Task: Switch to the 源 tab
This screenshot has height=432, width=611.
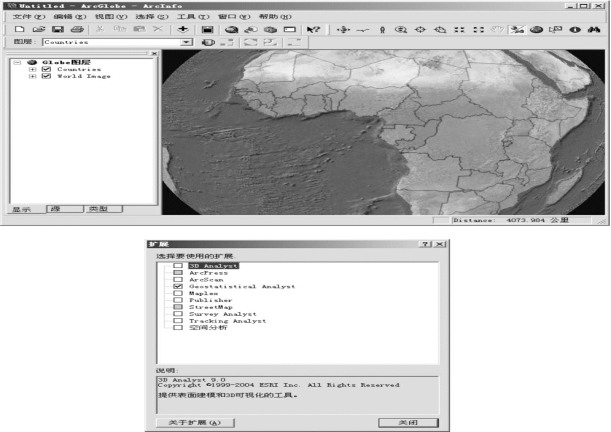Action: tap(65, 209)
